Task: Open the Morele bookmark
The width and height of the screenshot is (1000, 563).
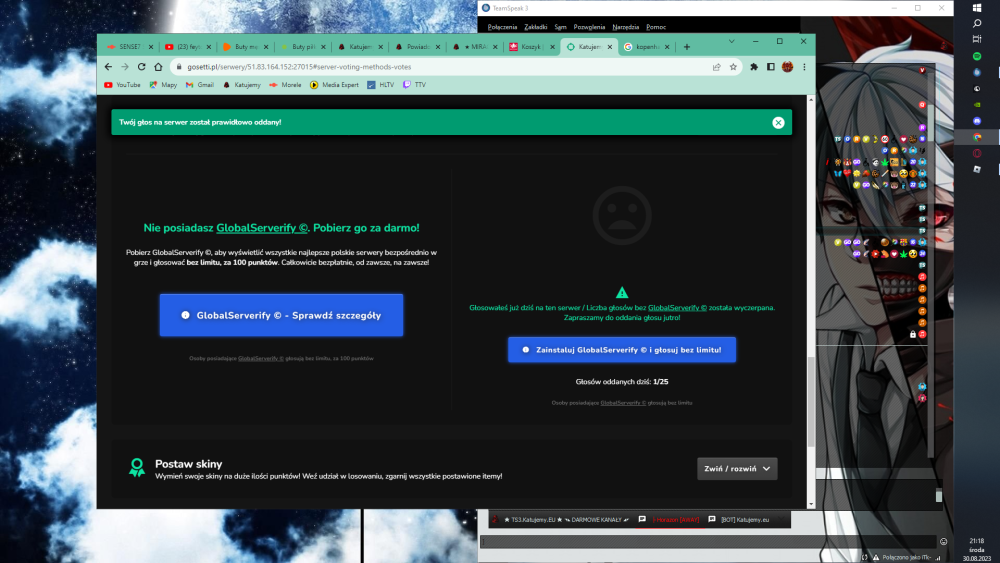Action: point(285,85)
